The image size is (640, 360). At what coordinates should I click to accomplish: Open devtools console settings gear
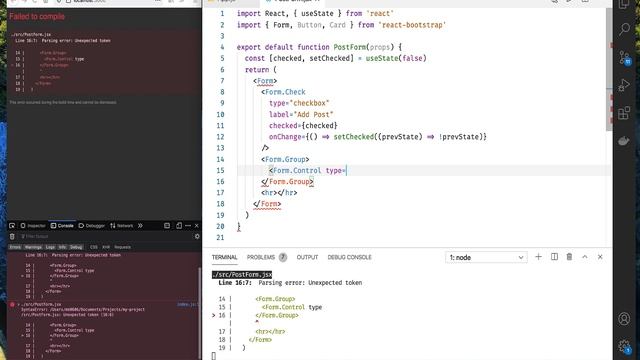[197, 236]
